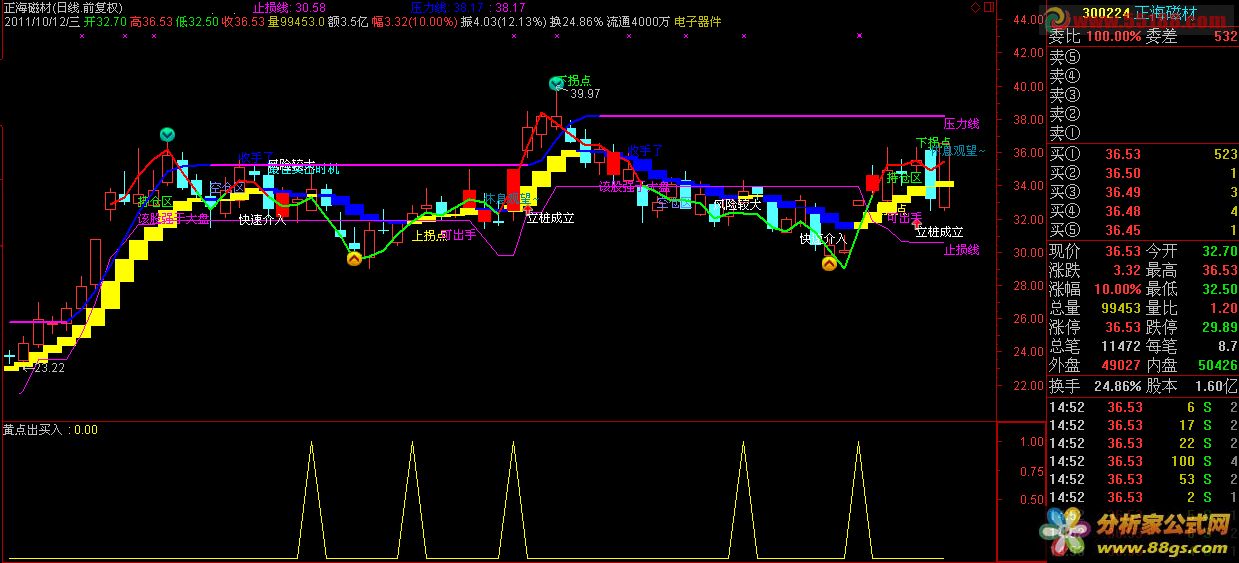Select the 14:52 tick row with volume 17
The image size is (1239, 563).
1143,425
